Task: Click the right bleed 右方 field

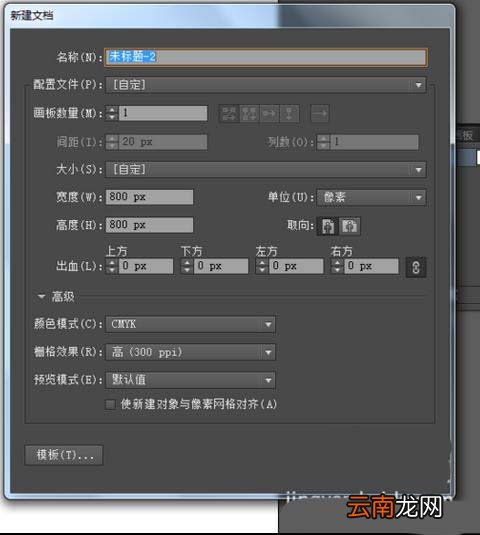Action: tap(372, 266)
